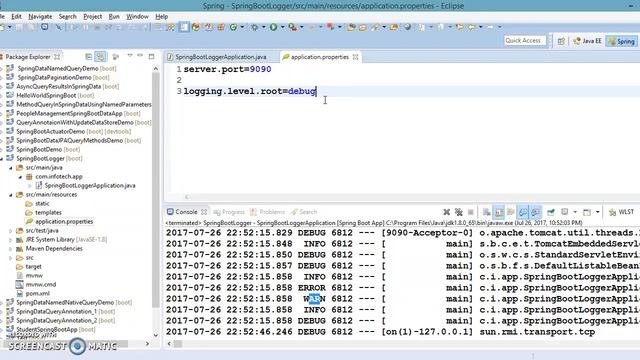Click the Run Last Tool external tools icon
The height and width of the screenshot is (360, 640).
point(292,27)
